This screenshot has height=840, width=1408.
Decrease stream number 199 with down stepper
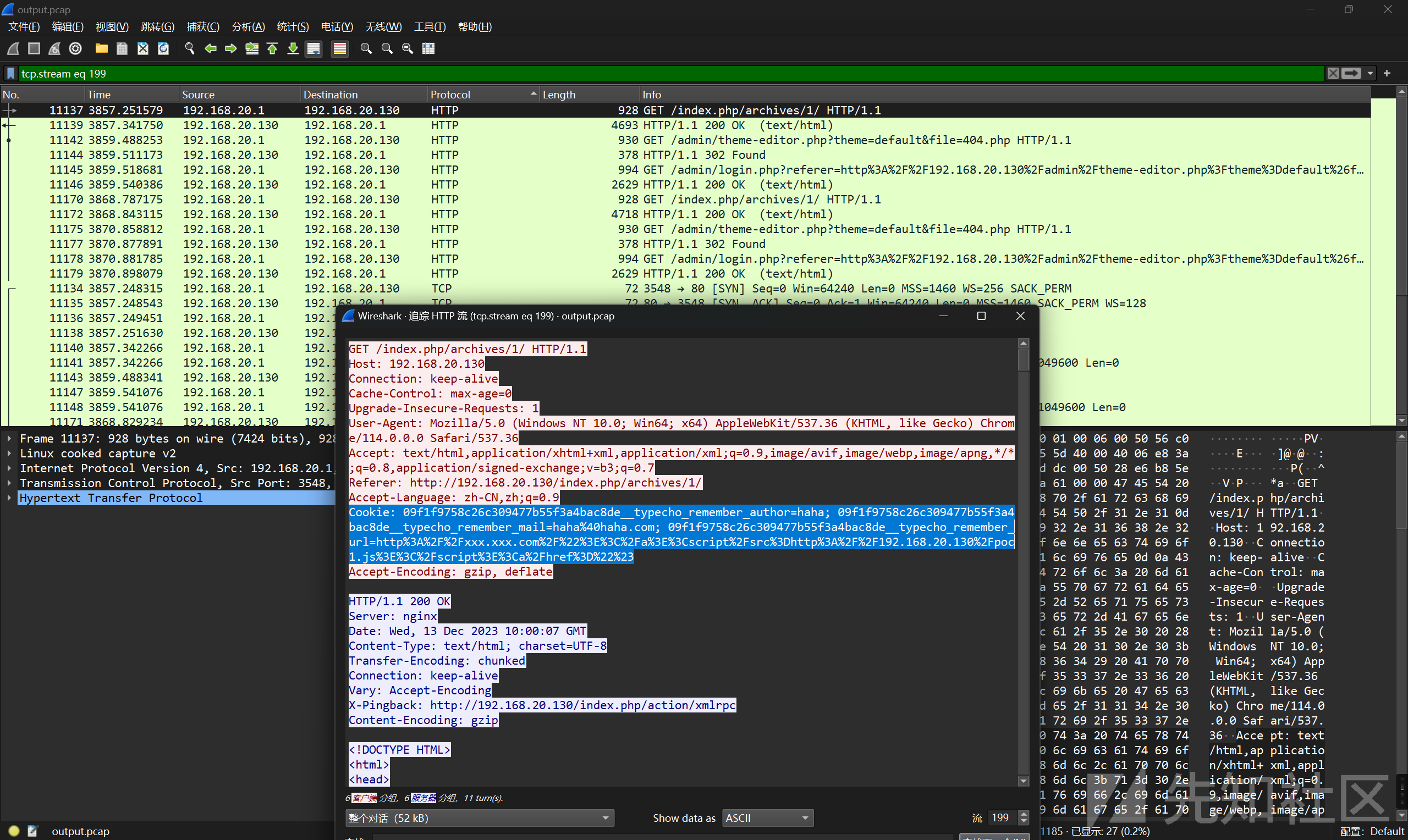coord(1023,822)
